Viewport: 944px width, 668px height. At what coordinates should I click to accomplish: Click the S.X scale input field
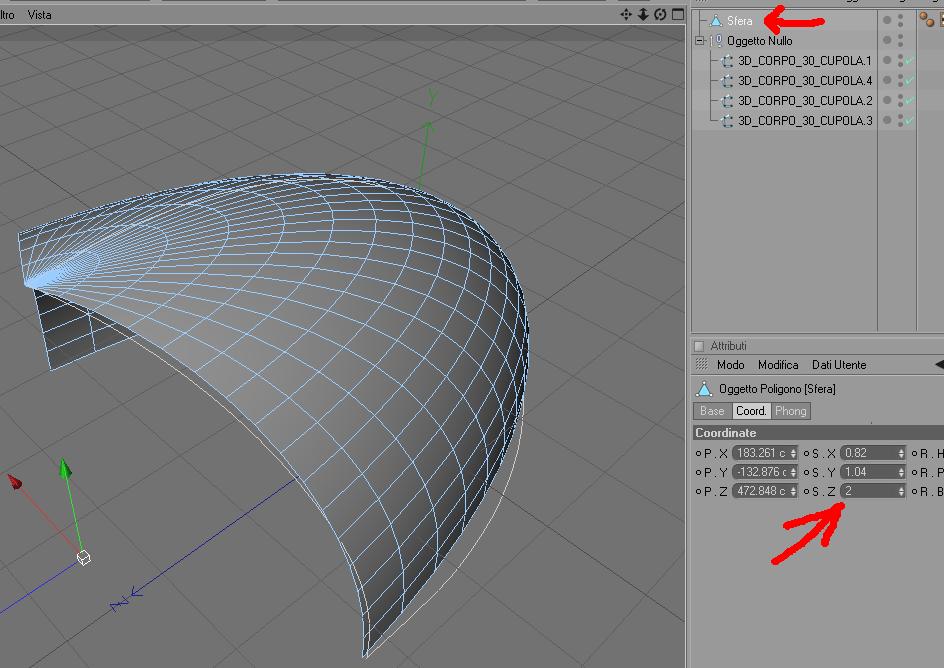click(x=872, y=453)
